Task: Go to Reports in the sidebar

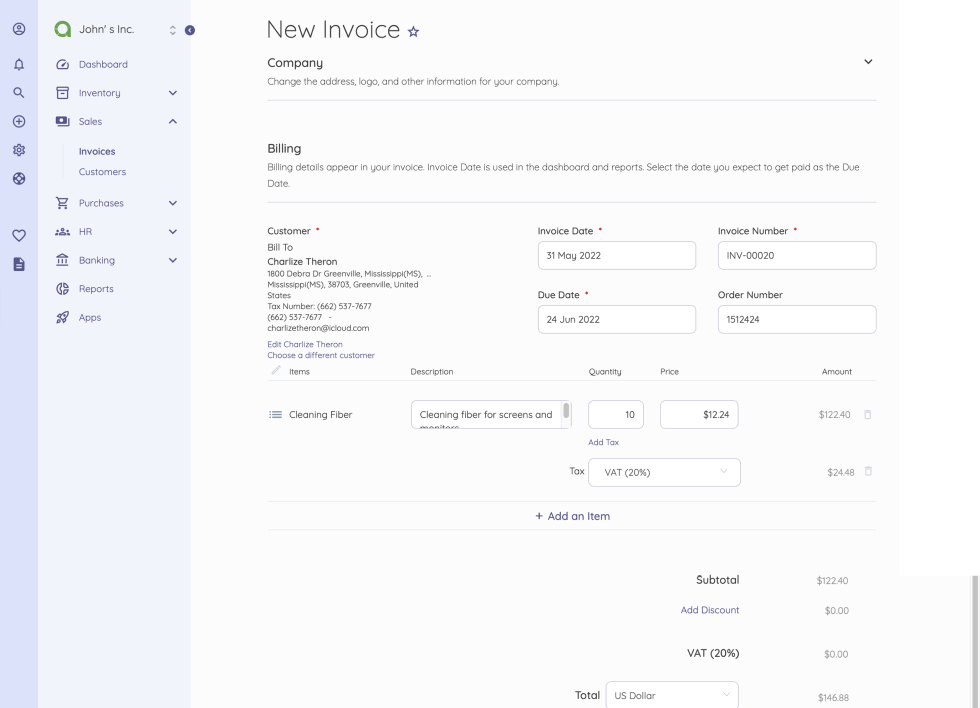Action: [96, 289]
